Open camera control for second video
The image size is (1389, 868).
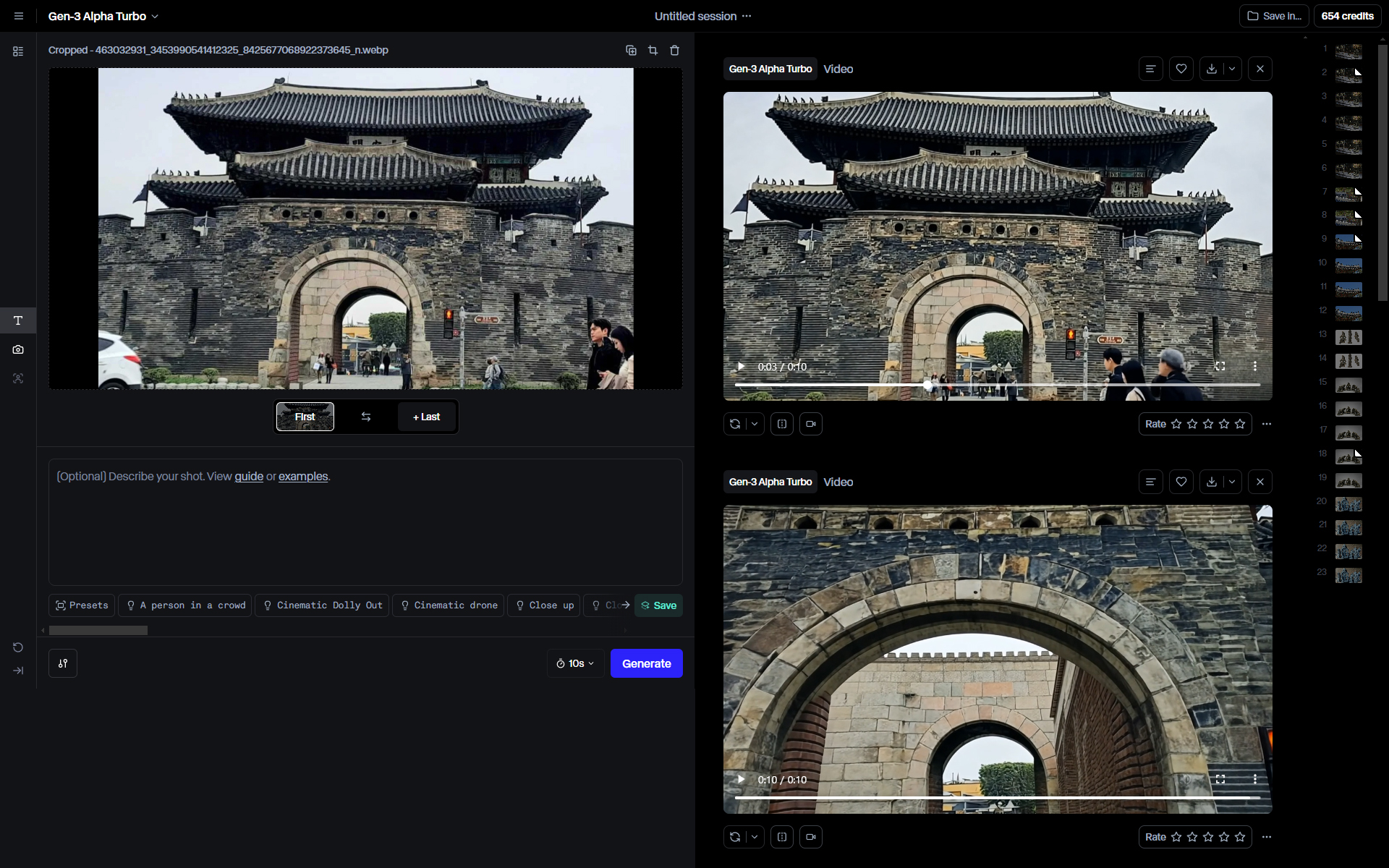810,837
